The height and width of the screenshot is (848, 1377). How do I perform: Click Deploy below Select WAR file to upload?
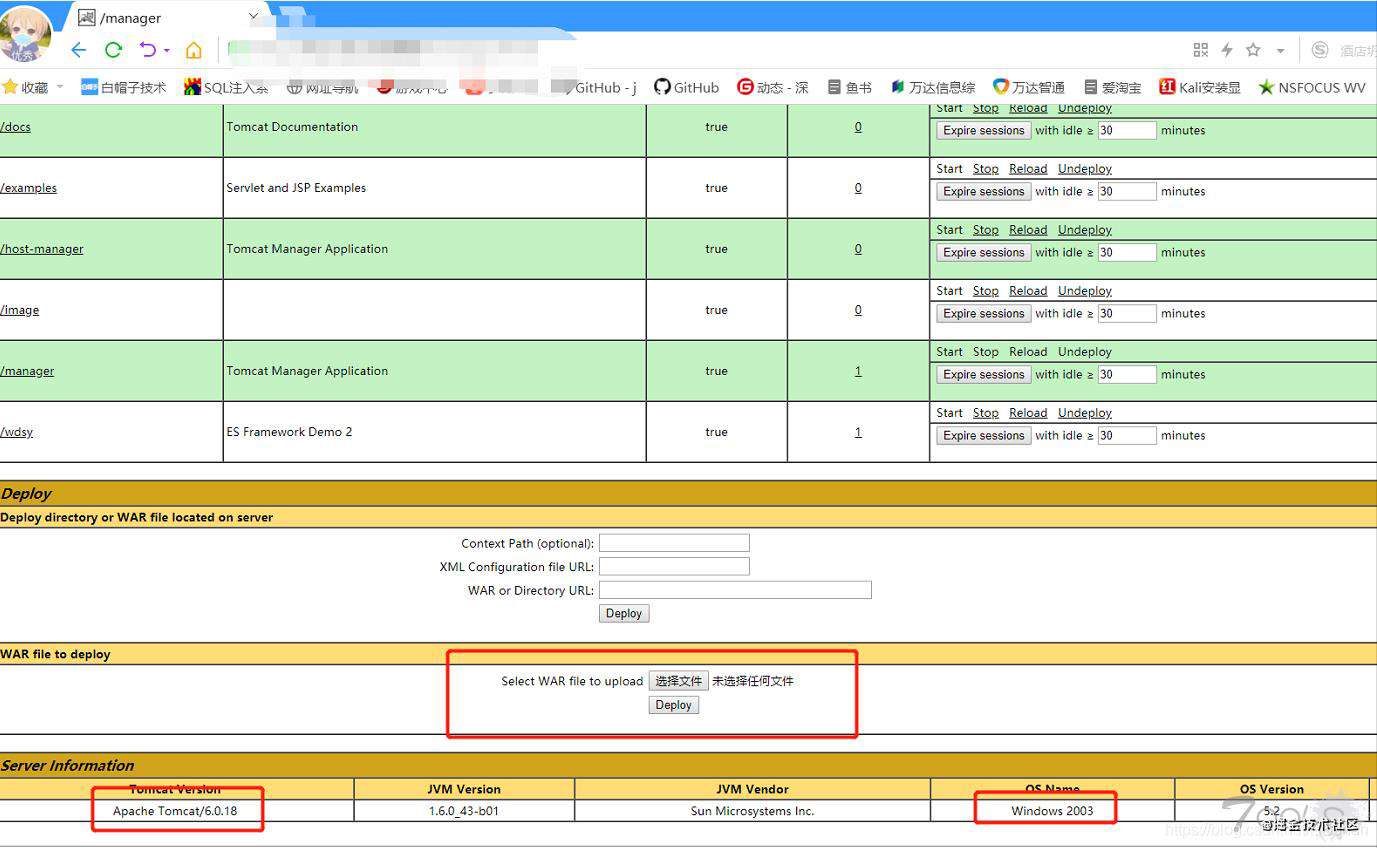click(x=673, y=705)
